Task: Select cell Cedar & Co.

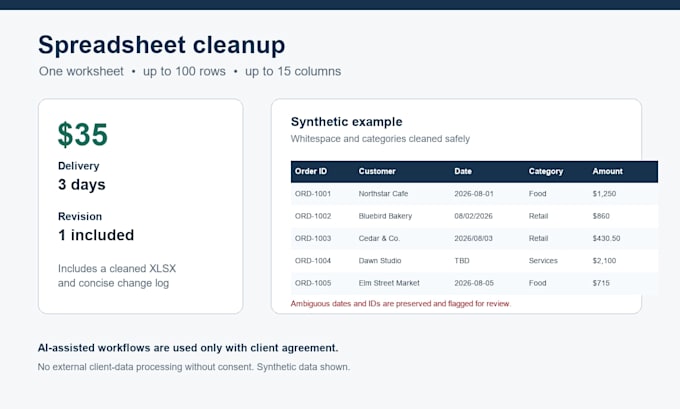Action: (379, 238)
